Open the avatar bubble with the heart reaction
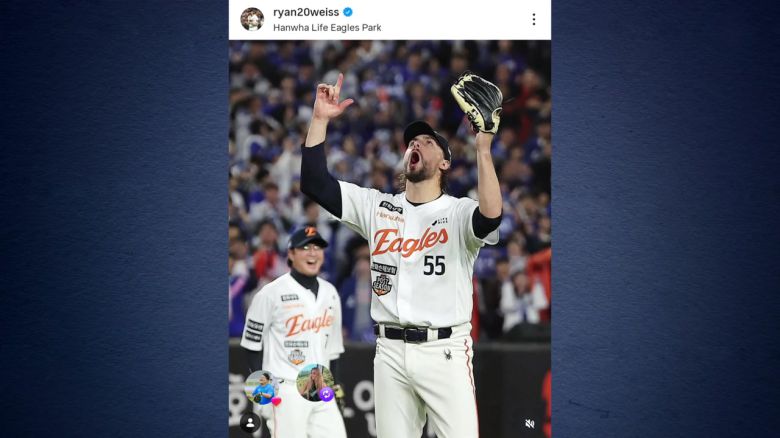The width and height of the screenshot is (780, 438). (x=262, y=388)
